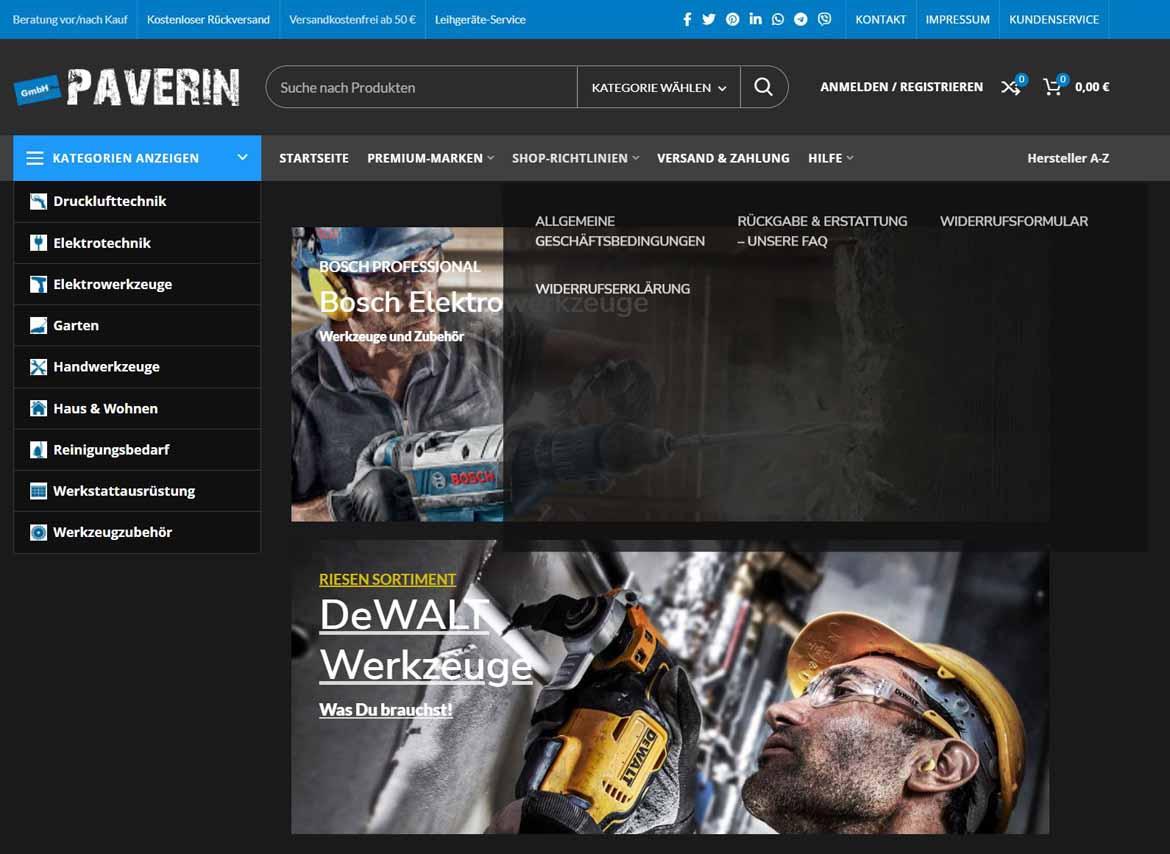Screen dimensions: 1170x854
Task: Click Versandkostenfrei ab 50 € text
Action: click(352, 19)
